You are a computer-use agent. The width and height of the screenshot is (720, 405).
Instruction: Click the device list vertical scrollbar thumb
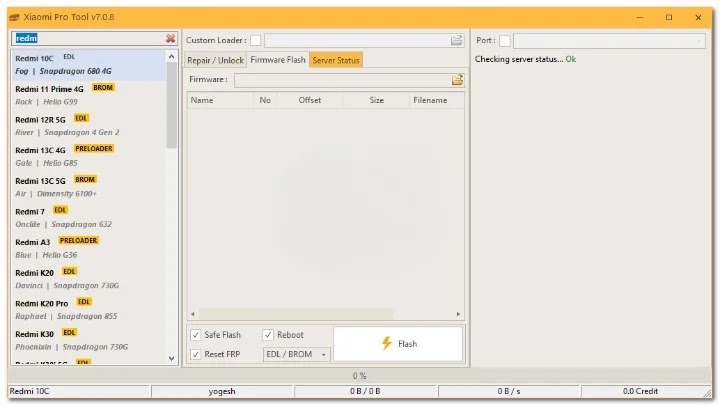pyautogui.click(x=172, y=105)
